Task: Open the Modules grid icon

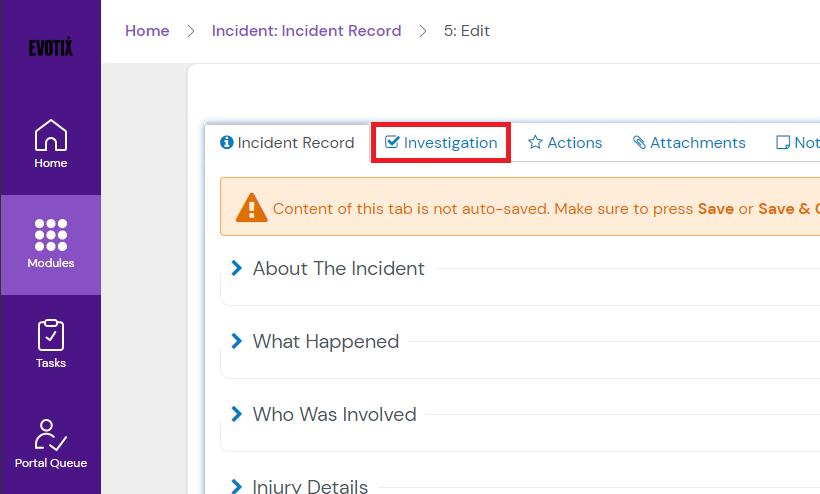Action: pyautogui.click(x=50, y=235)
